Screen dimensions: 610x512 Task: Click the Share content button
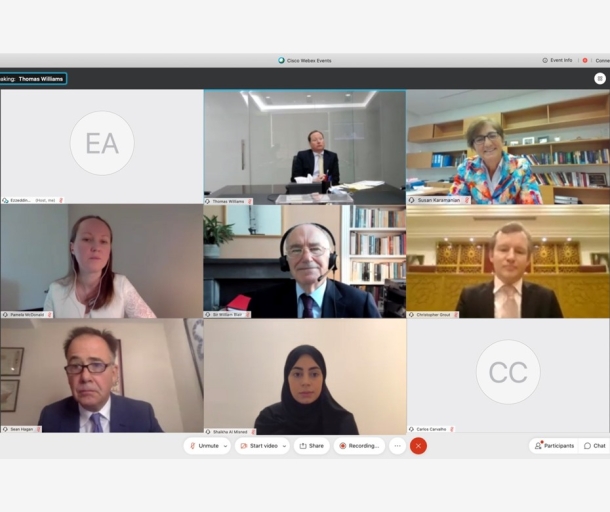click(x=312, y=446)
